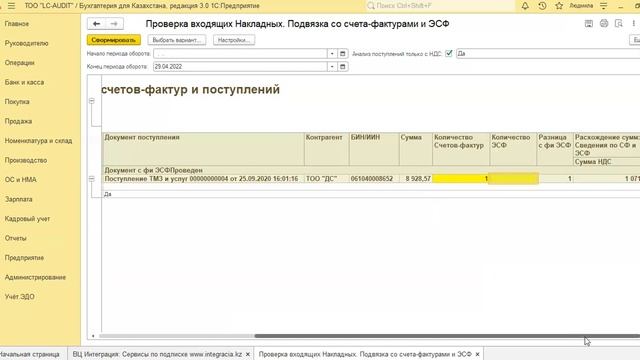Click the highlighted Количество ЭСФ cell

click(x=513, y=179)
